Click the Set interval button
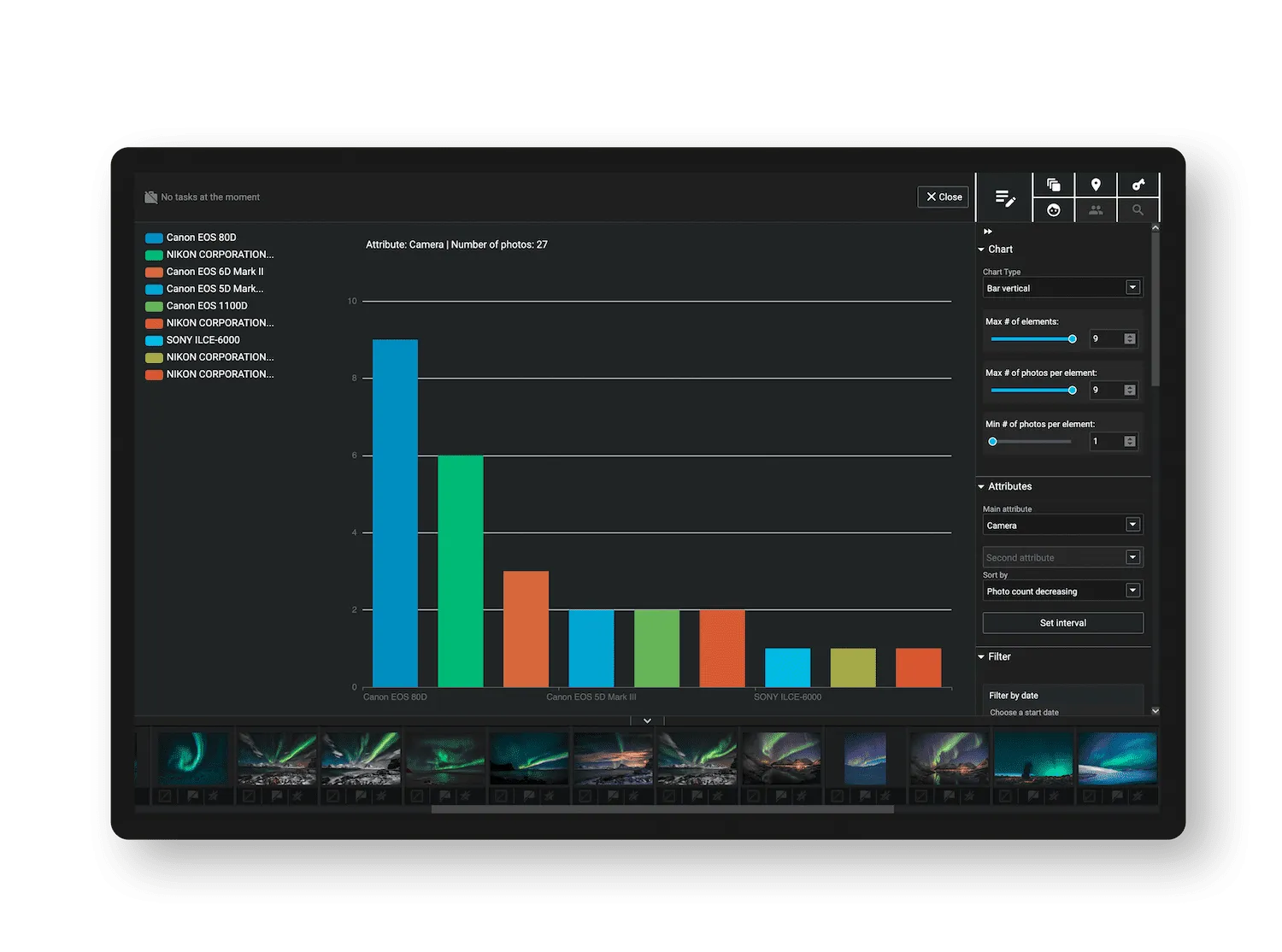 1062,623
